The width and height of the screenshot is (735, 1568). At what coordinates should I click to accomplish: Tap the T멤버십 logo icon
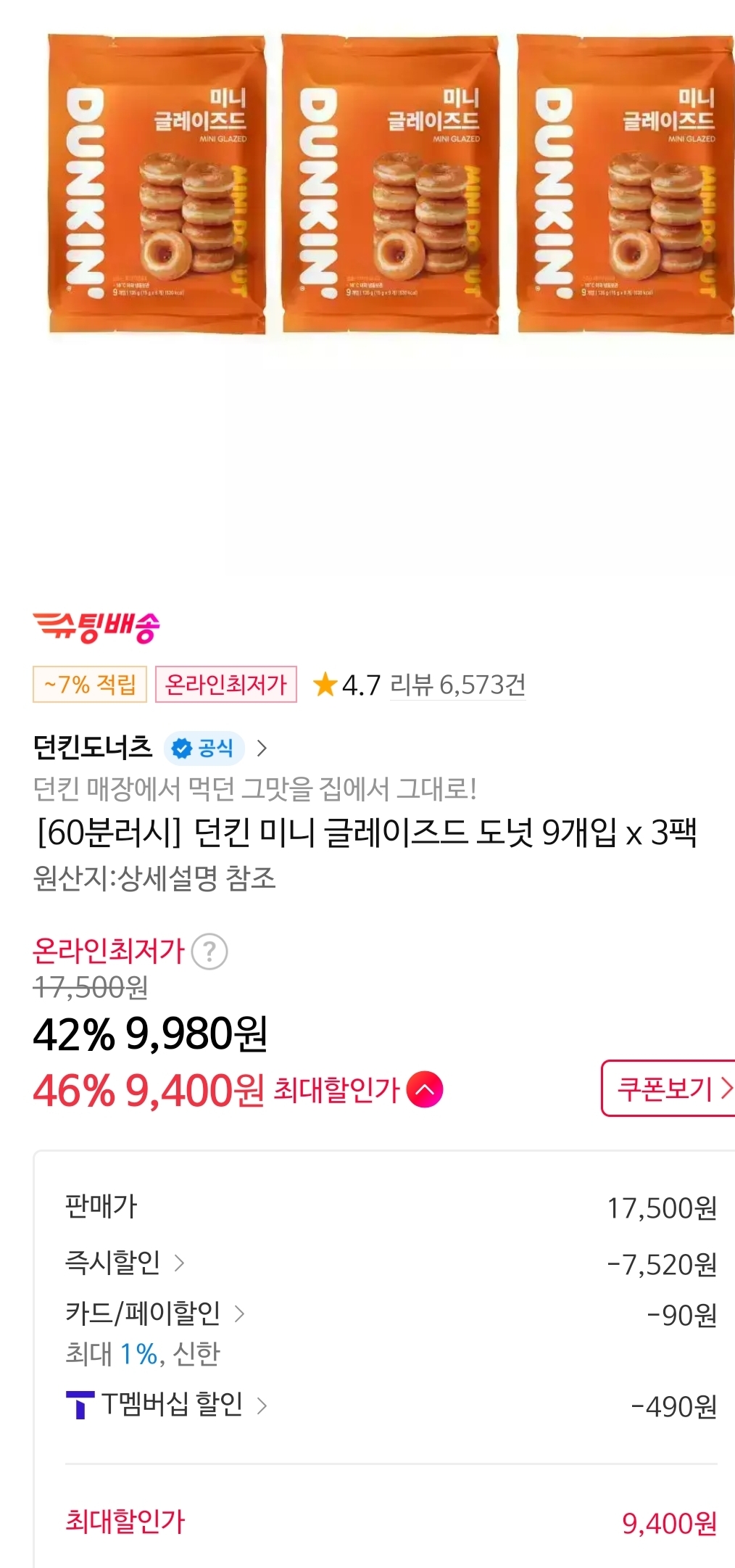coord(80,1405)
